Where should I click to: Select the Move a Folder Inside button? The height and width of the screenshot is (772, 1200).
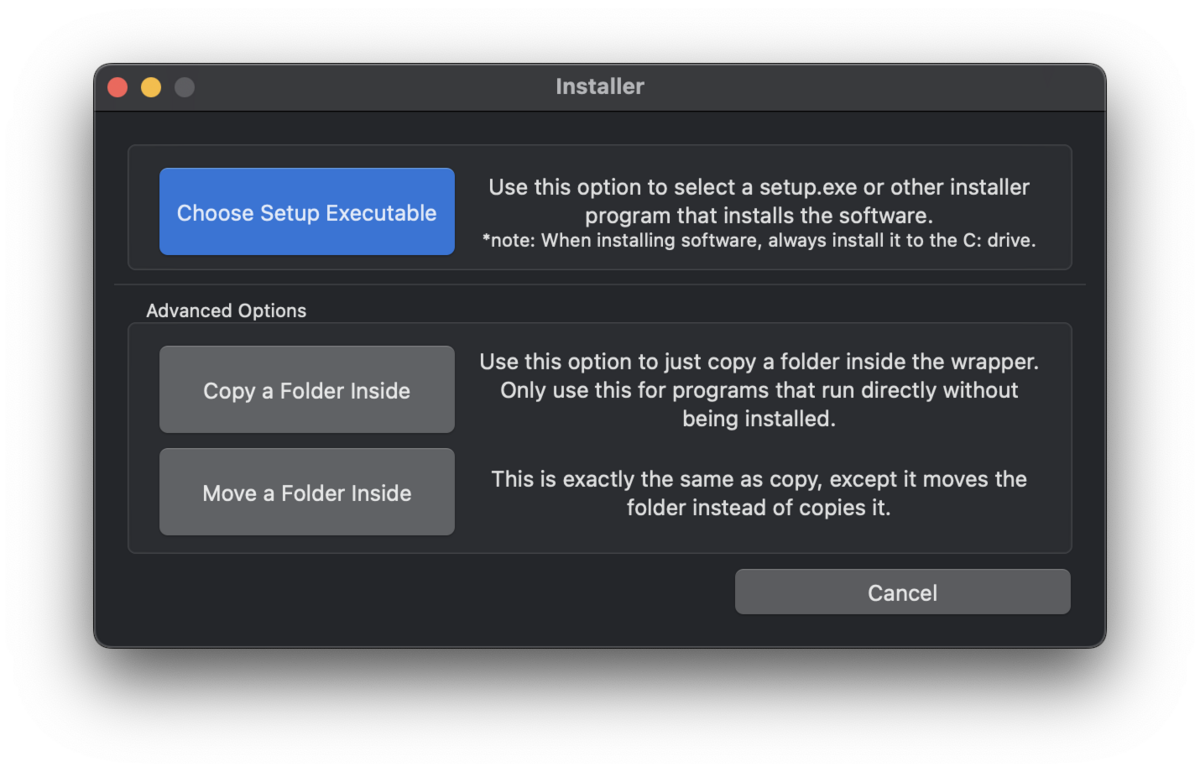pyautogui.click(x=306, y=492)
